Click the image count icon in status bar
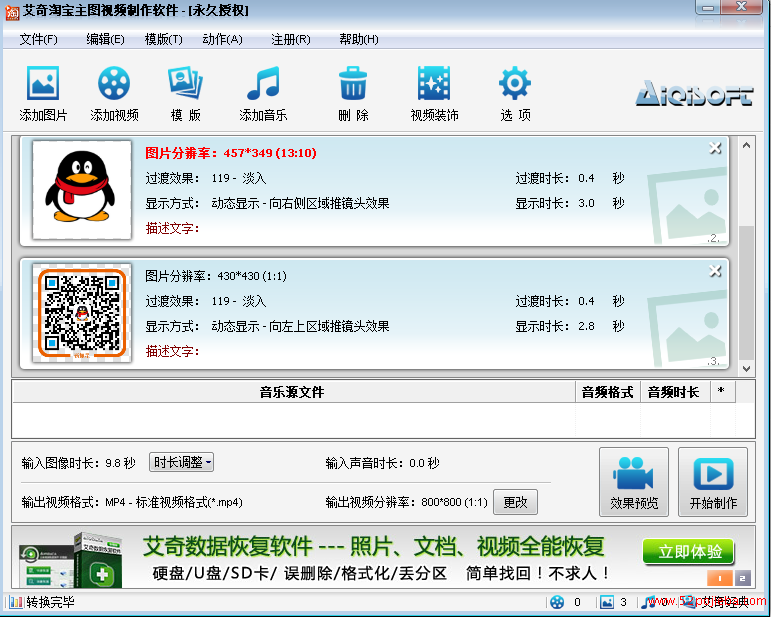 click(607, 602)
